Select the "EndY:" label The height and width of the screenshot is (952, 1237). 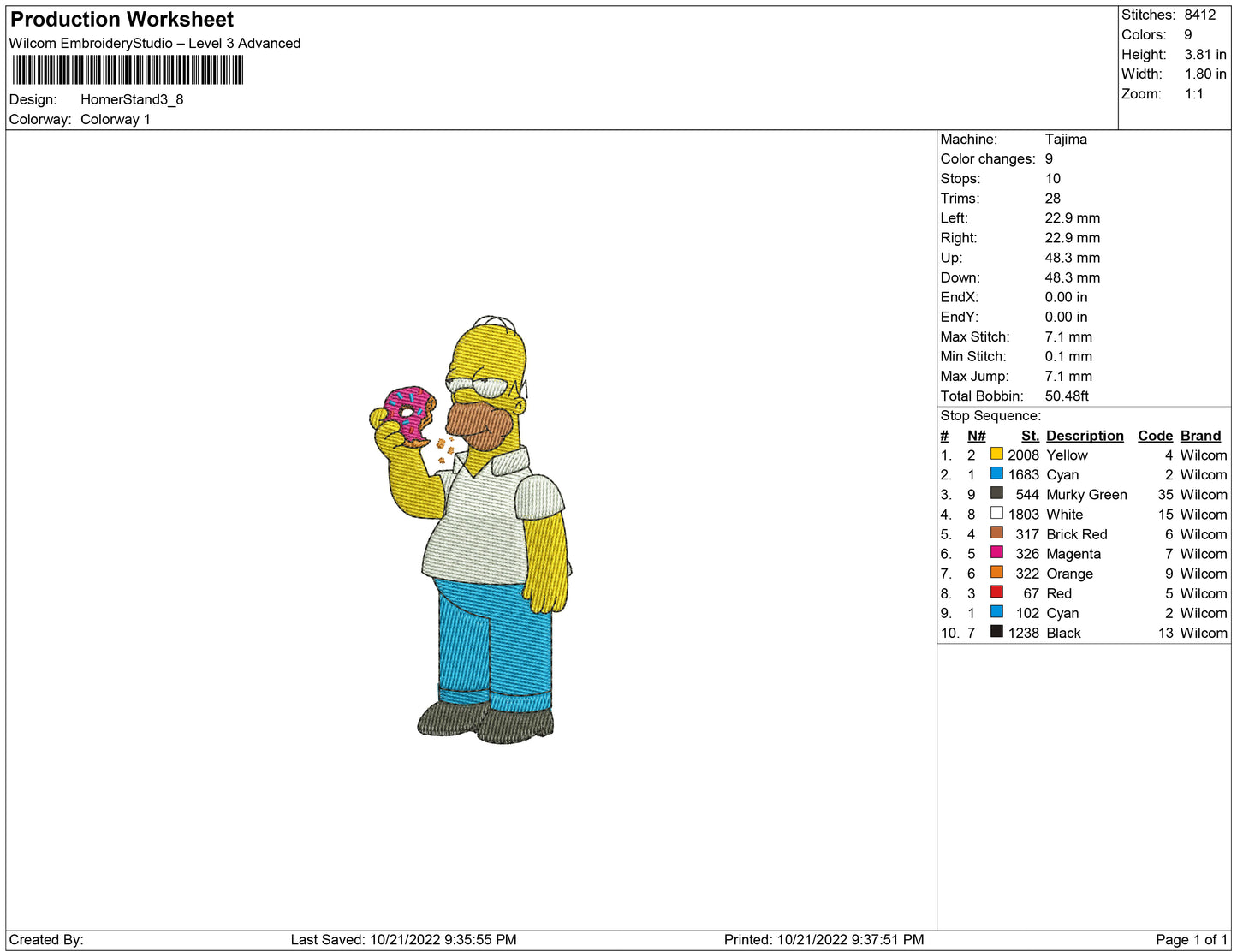coord(960,317)
